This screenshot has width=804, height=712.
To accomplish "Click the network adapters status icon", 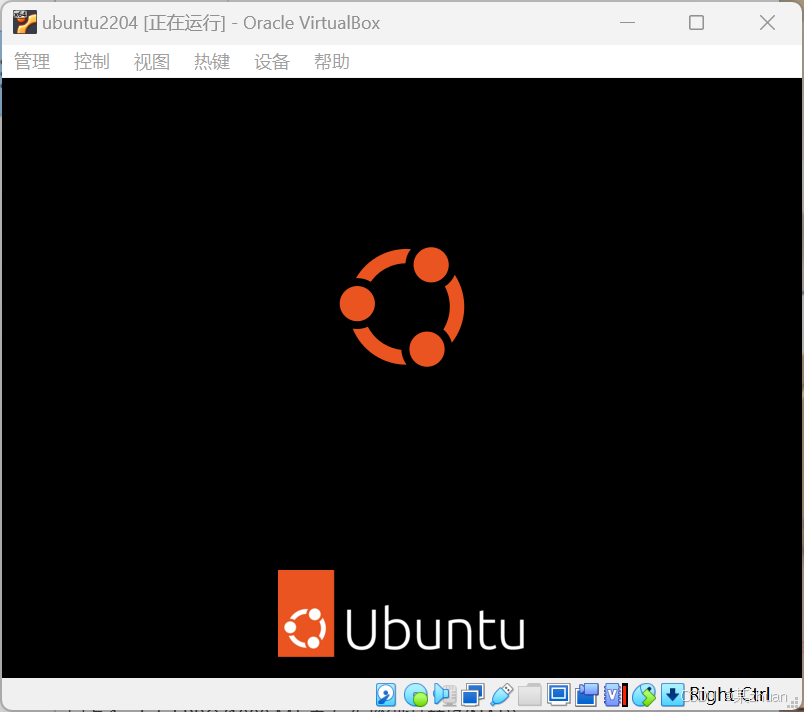I will tap(472, 696).
